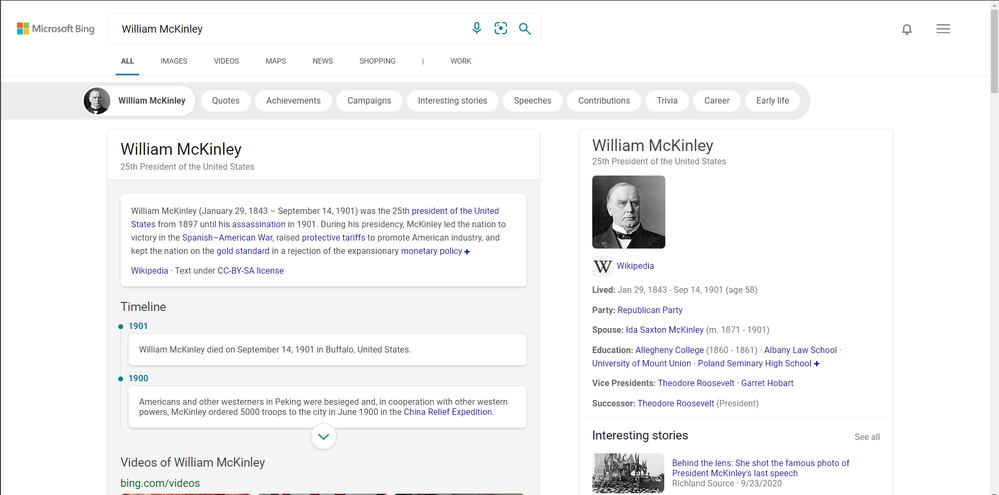Viewport: 999px width, 495px height.
Task: Open the University of Mount Union link
Action: [642, 364]
